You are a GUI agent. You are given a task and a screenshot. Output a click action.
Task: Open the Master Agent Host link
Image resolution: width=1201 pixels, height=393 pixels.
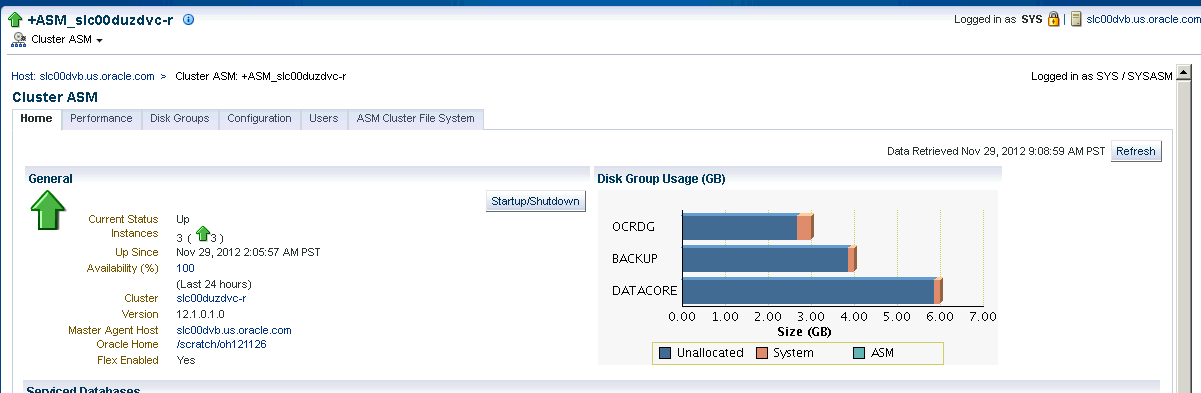(x=233, y=330)
